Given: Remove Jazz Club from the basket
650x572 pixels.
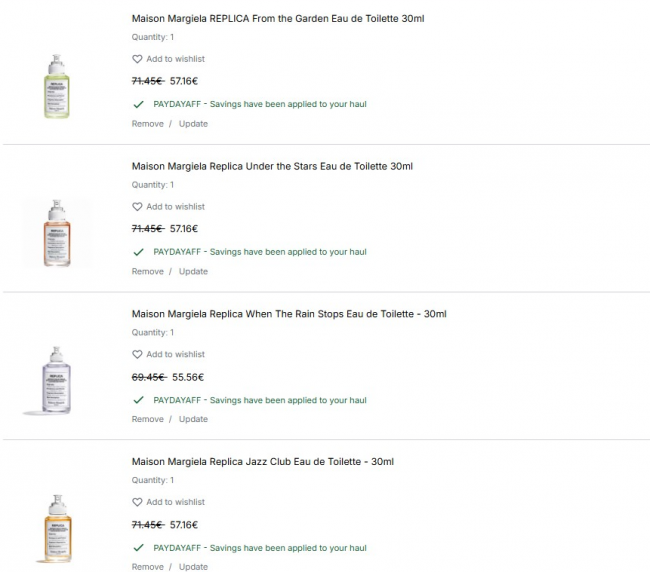Looking at the screenshot, I should (x=147, y=567).
